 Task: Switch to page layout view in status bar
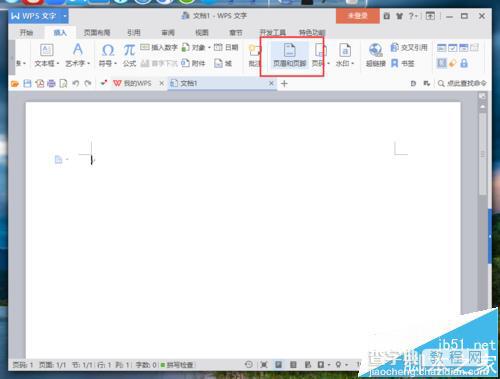(x=278, y=364)
